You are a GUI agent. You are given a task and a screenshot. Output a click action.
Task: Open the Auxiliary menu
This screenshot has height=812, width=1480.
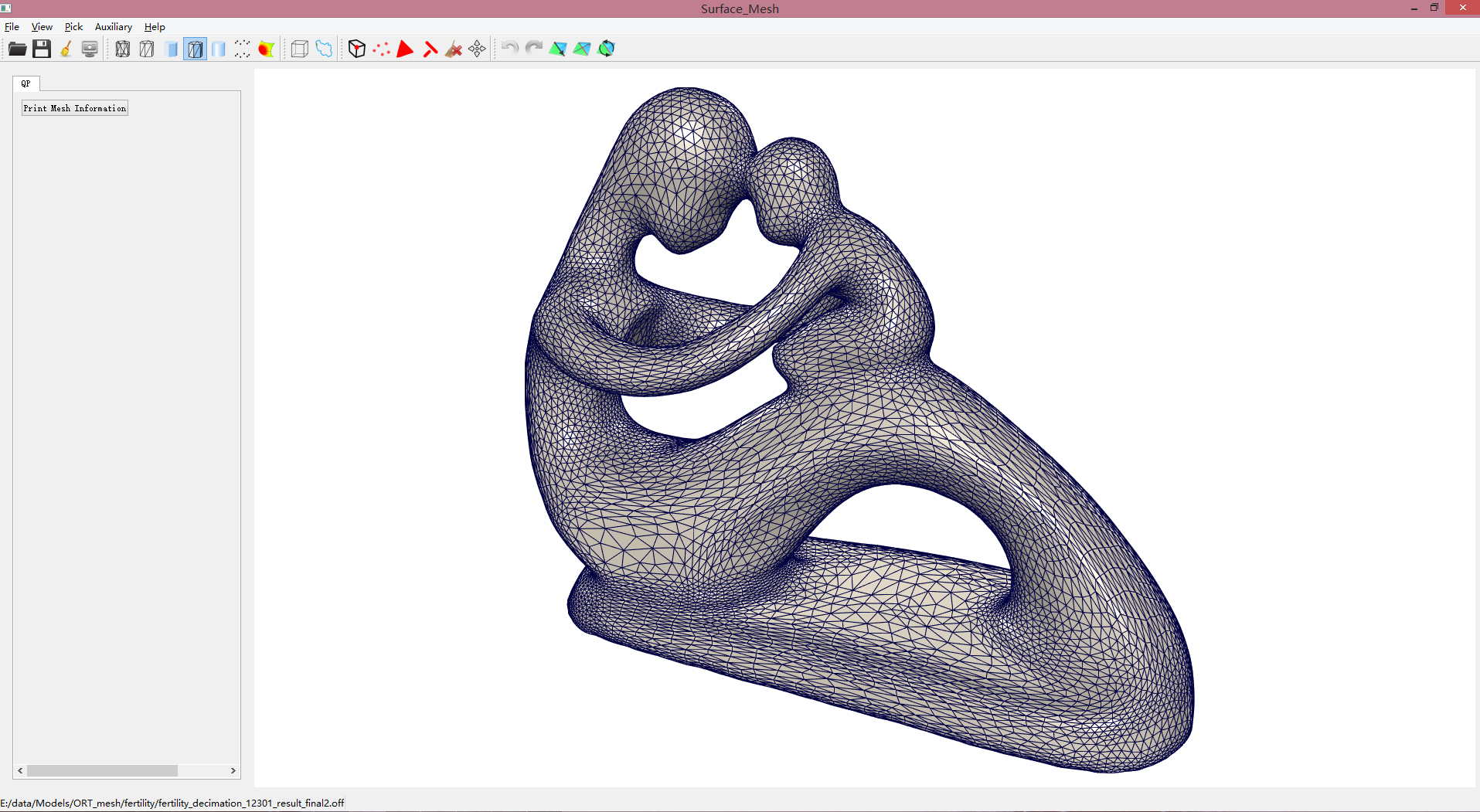coord(114,27)
